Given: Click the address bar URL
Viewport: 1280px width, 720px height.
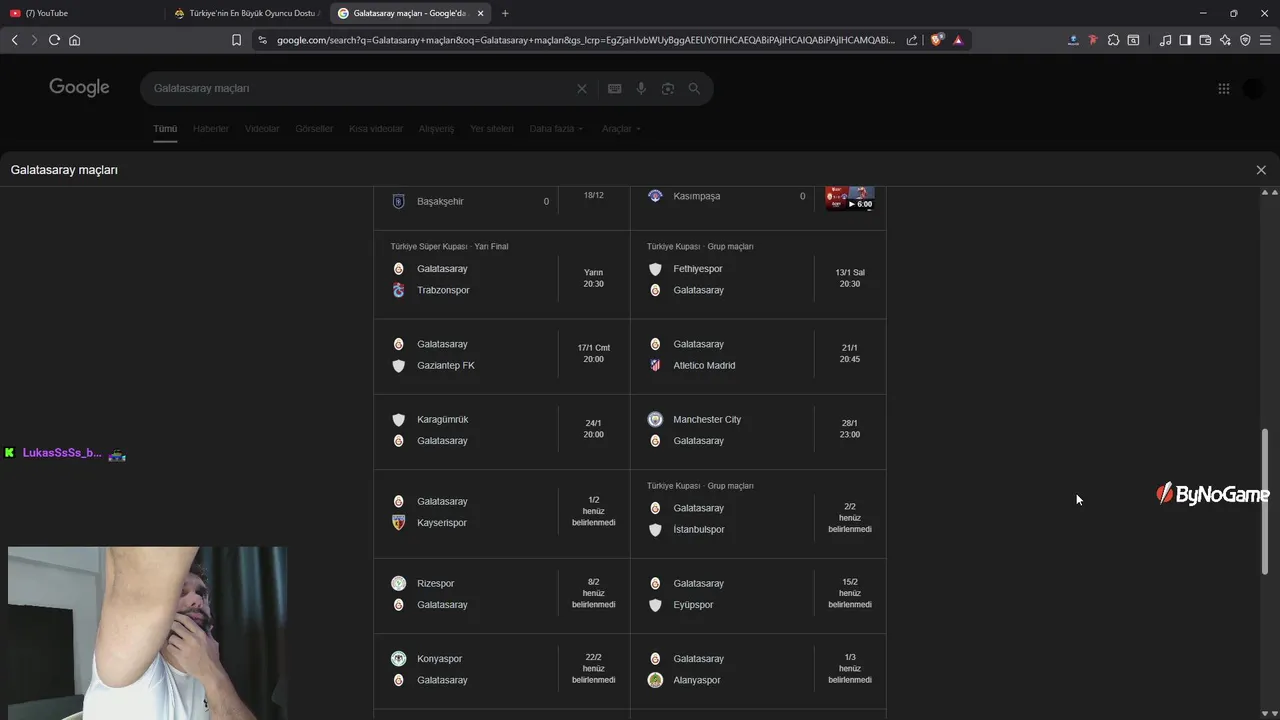Looking at the screenshot, I should pos(585,40).
